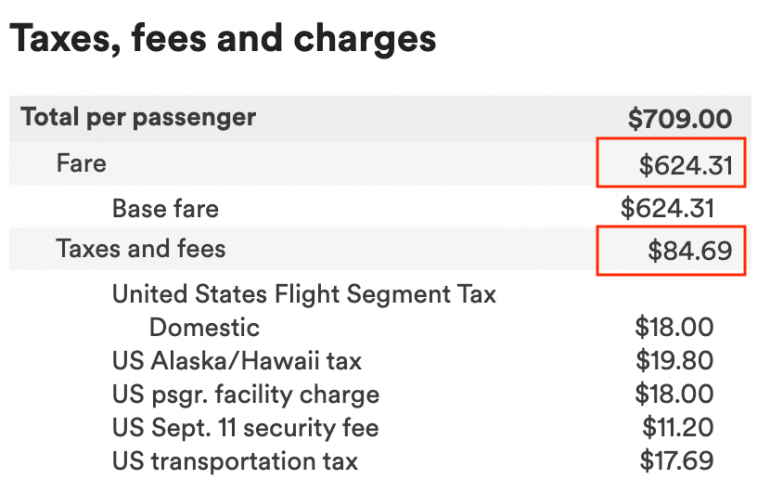The height and width of the screenshot is (492, 770).
Task: Collapse the "Taxes and fees" row
Action: point(141,248)
